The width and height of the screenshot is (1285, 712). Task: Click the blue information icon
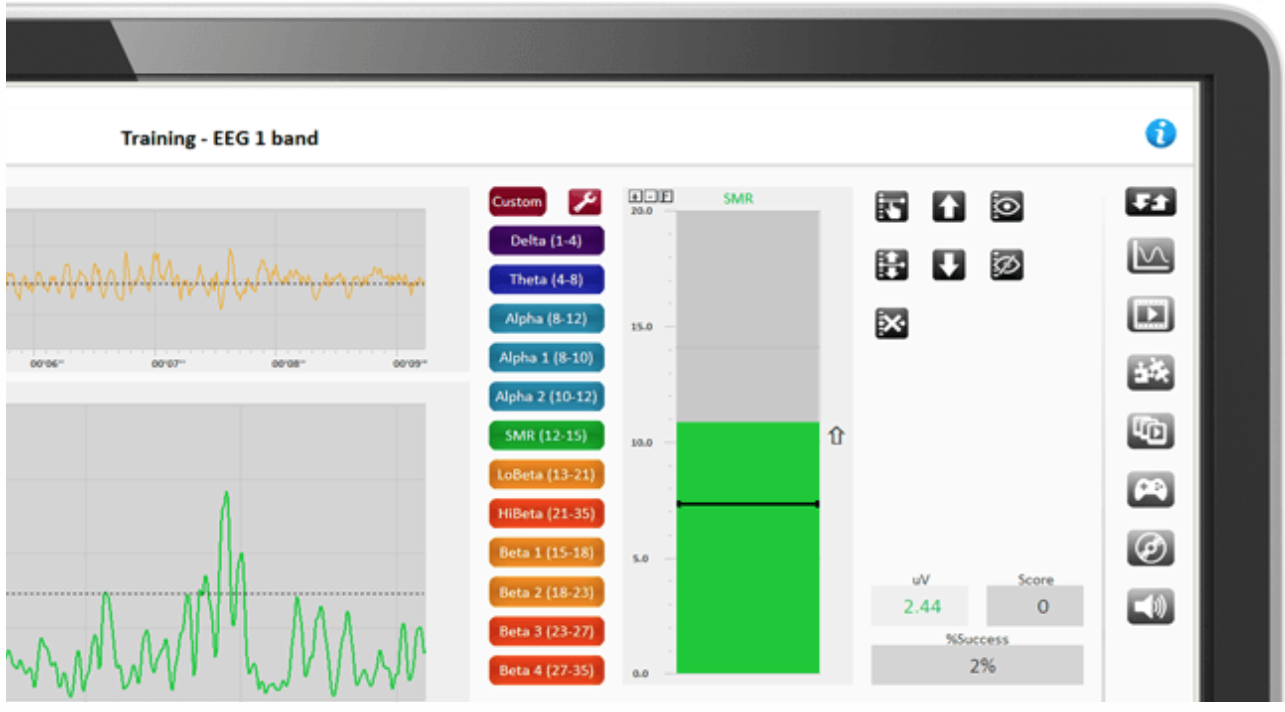(1160, 134)
